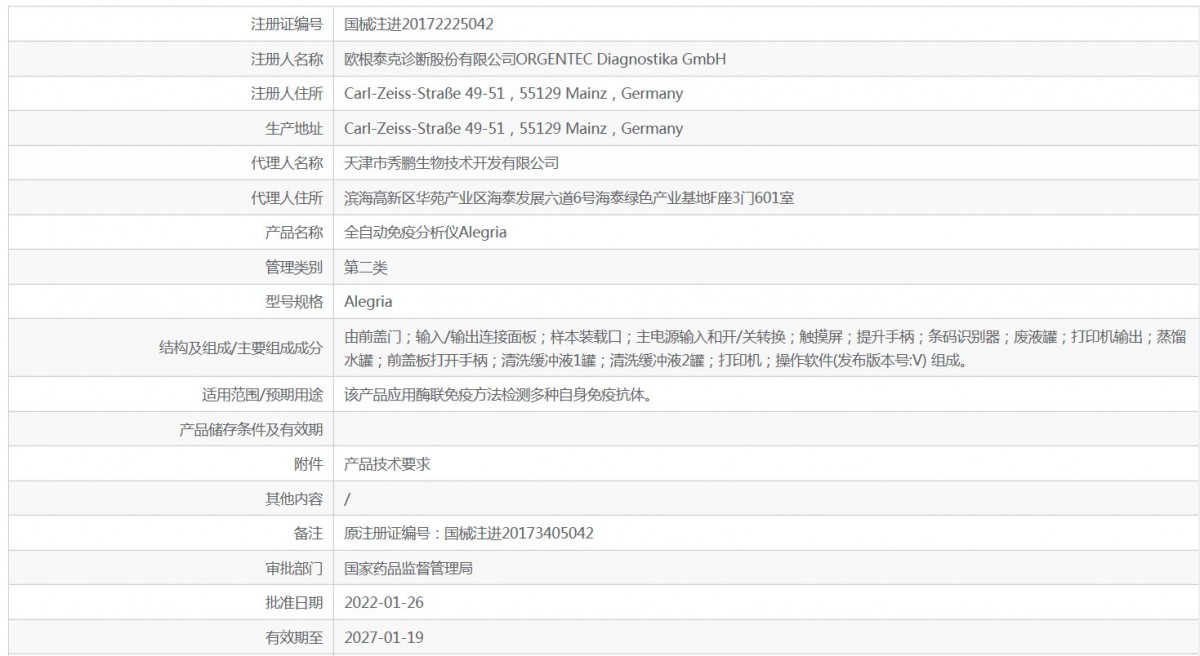Click the 有效期至 label
Viewport: 1200px width, 656px height.
click(x=293, y=636)
